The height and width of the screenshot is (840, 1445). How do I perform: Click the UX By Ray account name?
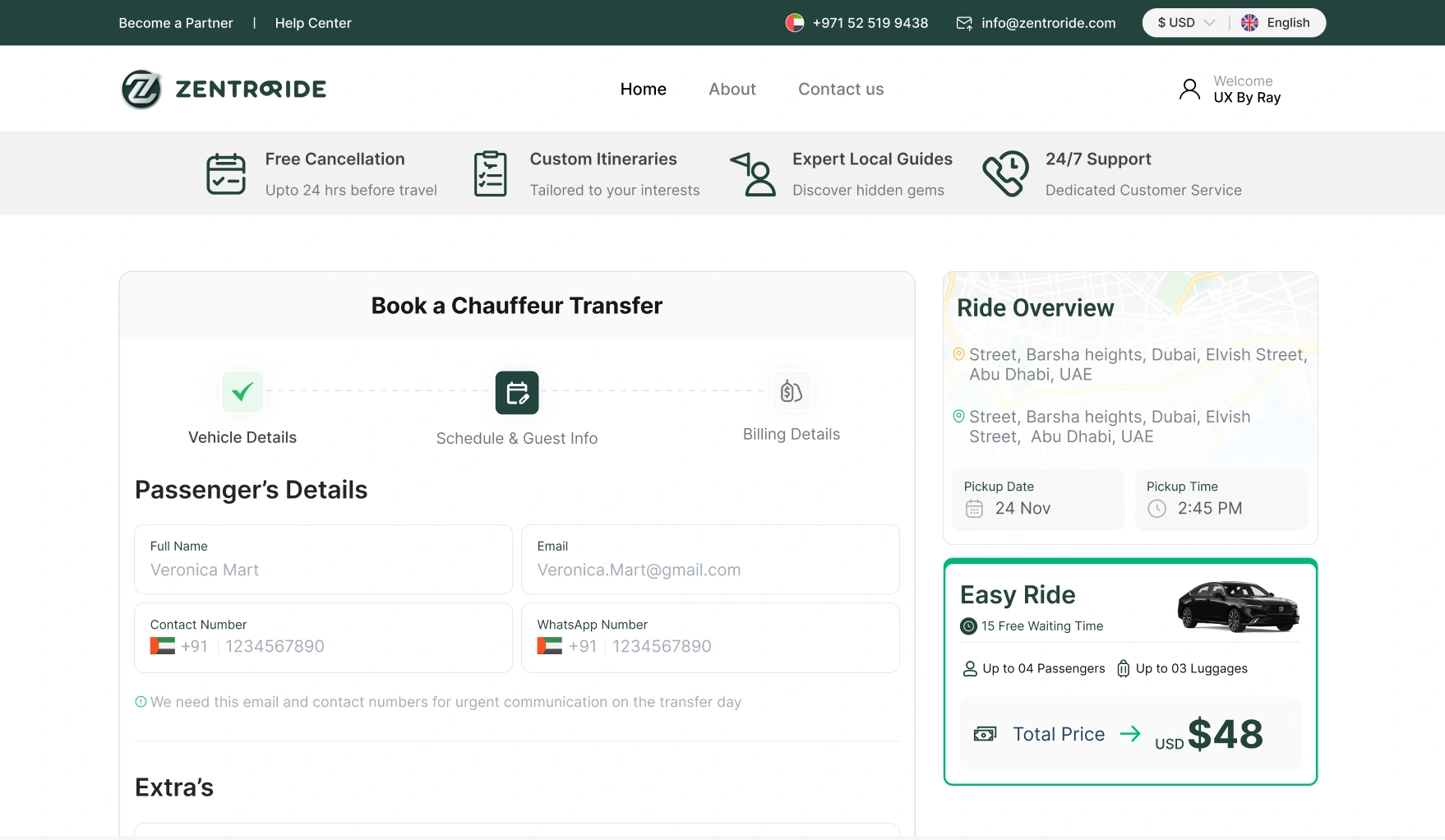pyautogui.click(x=1247, y=97)
